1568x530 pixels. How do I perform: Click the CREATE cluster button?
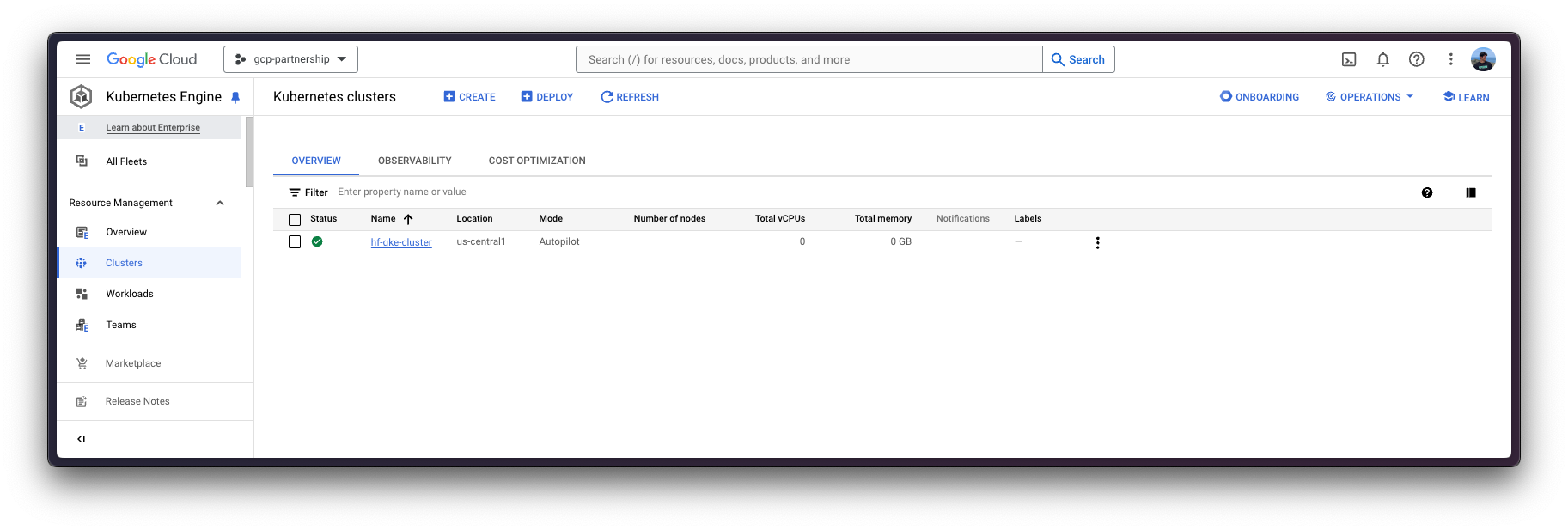(469, 97)
